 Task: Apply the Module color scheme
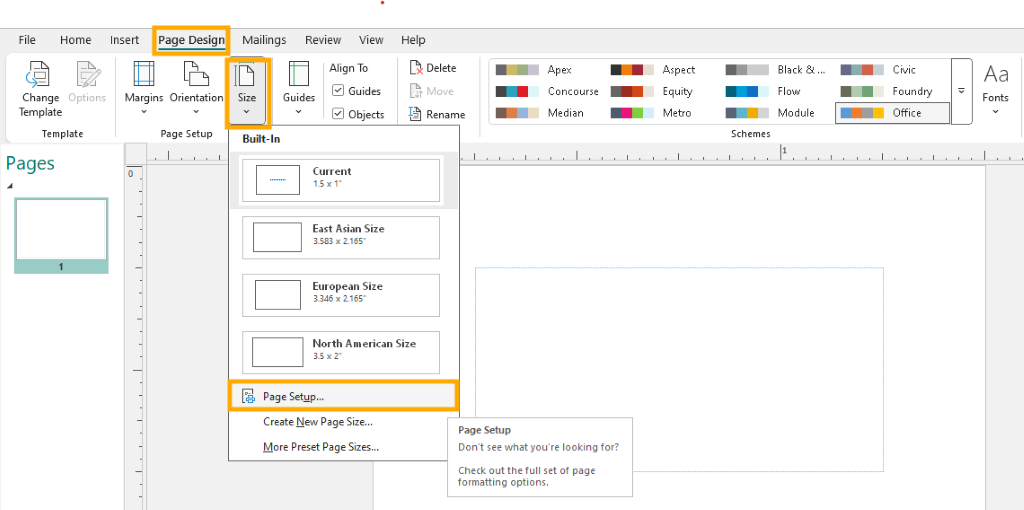777,113
